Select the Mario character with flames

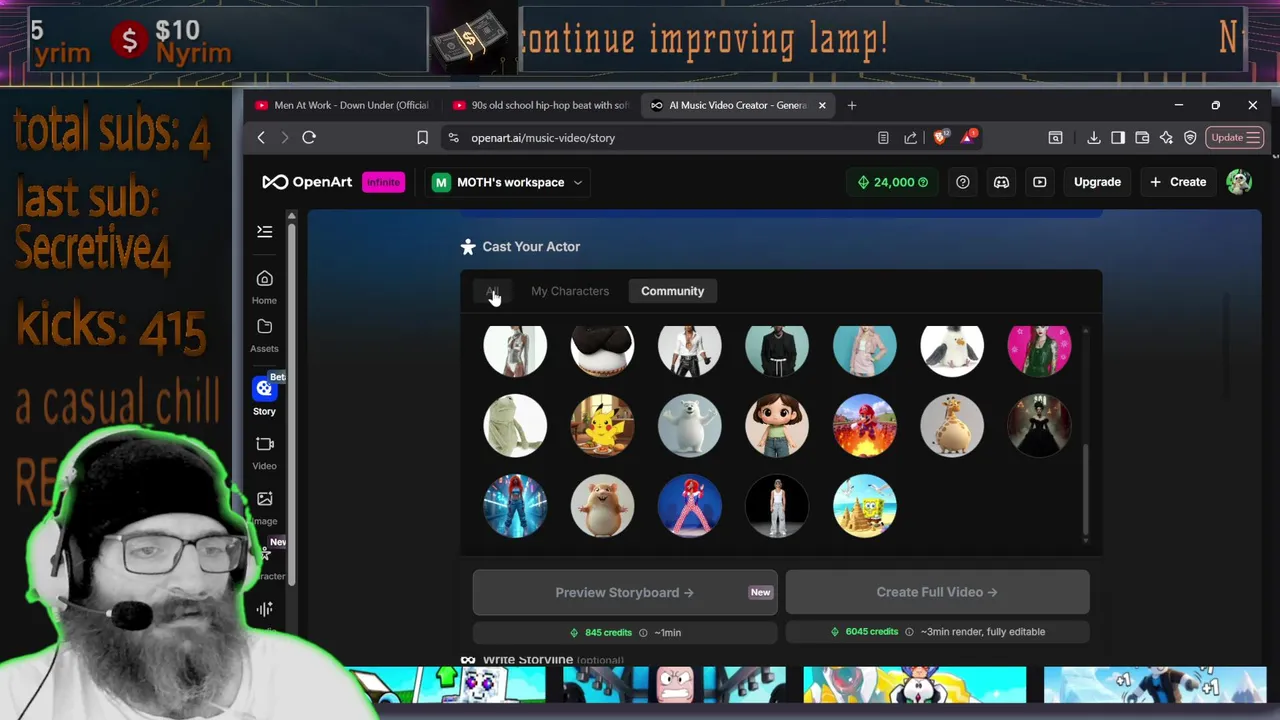[865, 425]
